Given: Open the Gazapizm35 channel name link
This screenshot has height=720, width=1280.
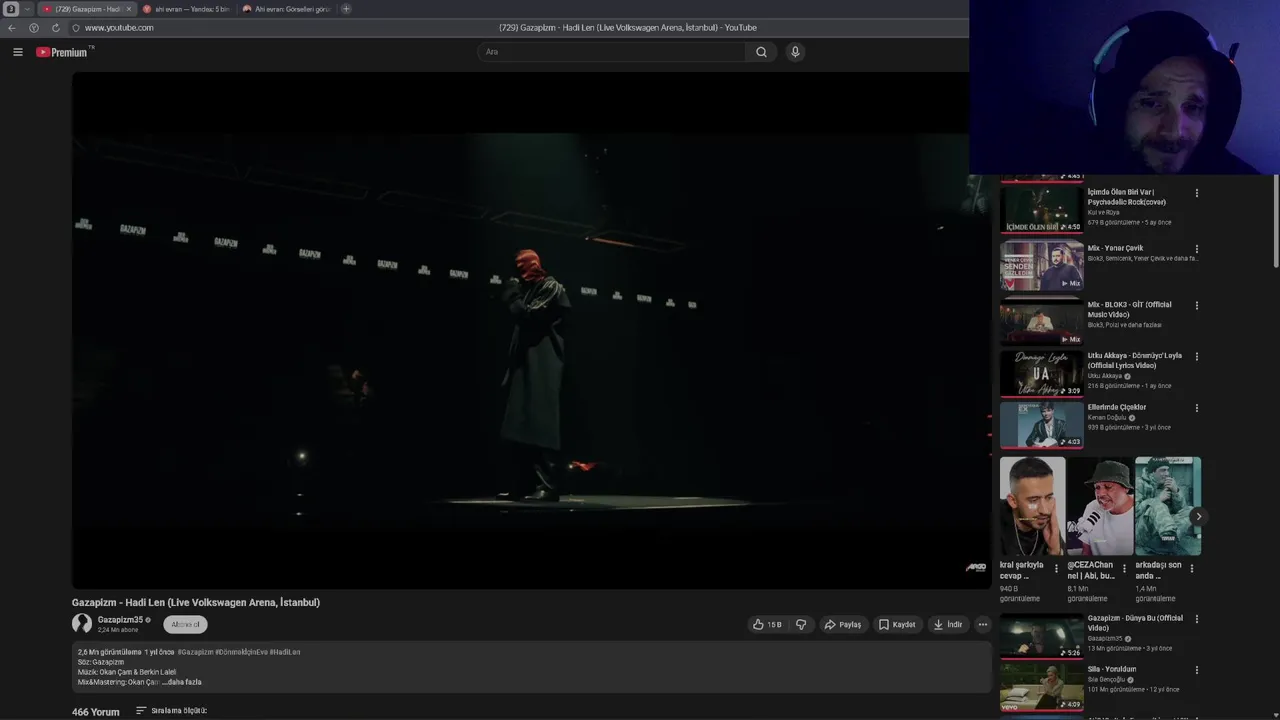Looking at the screenshot, I should 120,620.
